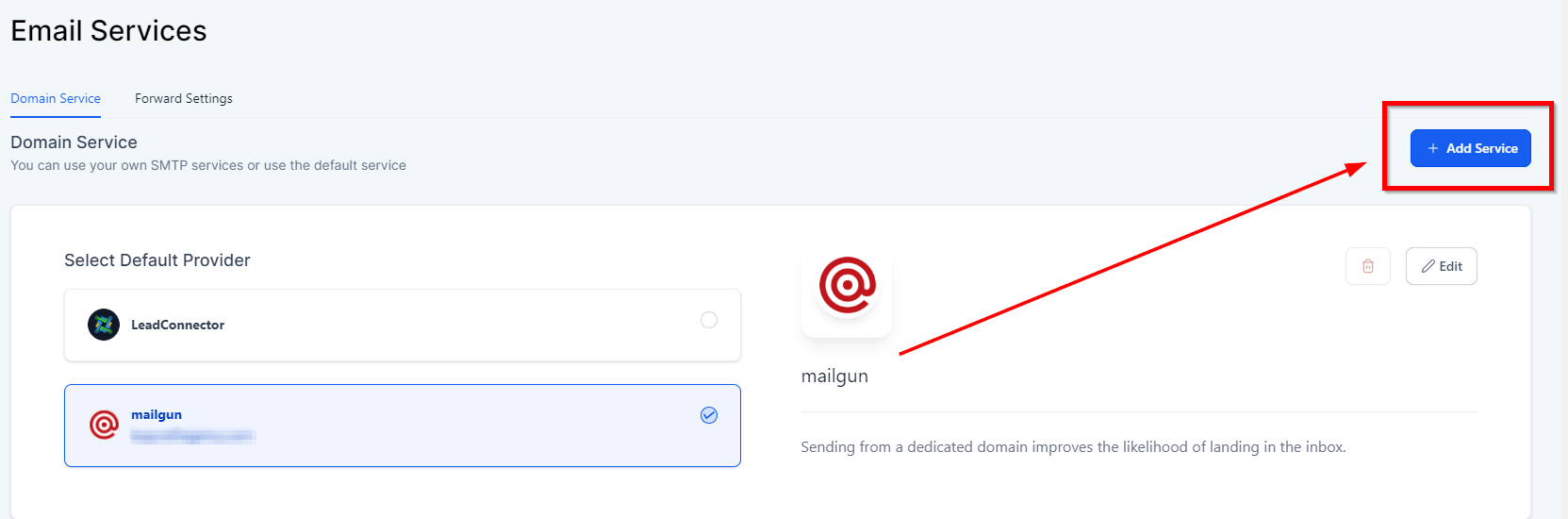Click the Select Default Provider heading
The image size is (1568, 519).
click(157, 260)
